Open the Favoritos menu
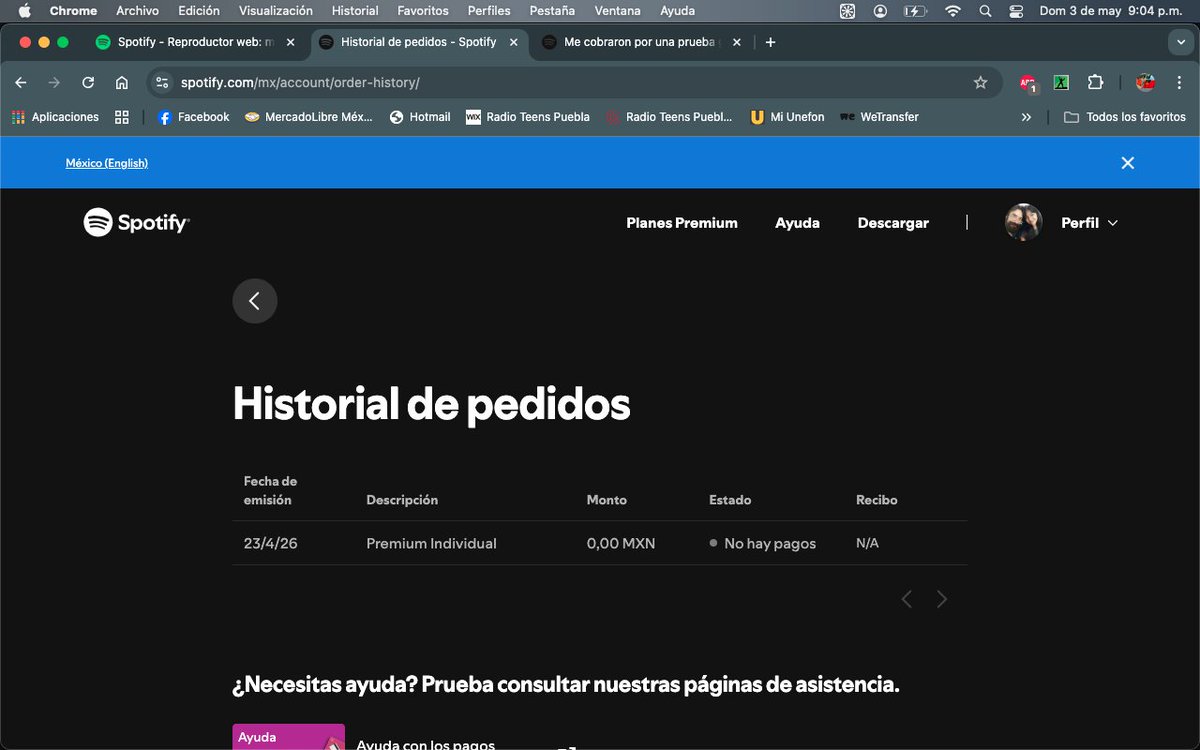 coord(423,11)
